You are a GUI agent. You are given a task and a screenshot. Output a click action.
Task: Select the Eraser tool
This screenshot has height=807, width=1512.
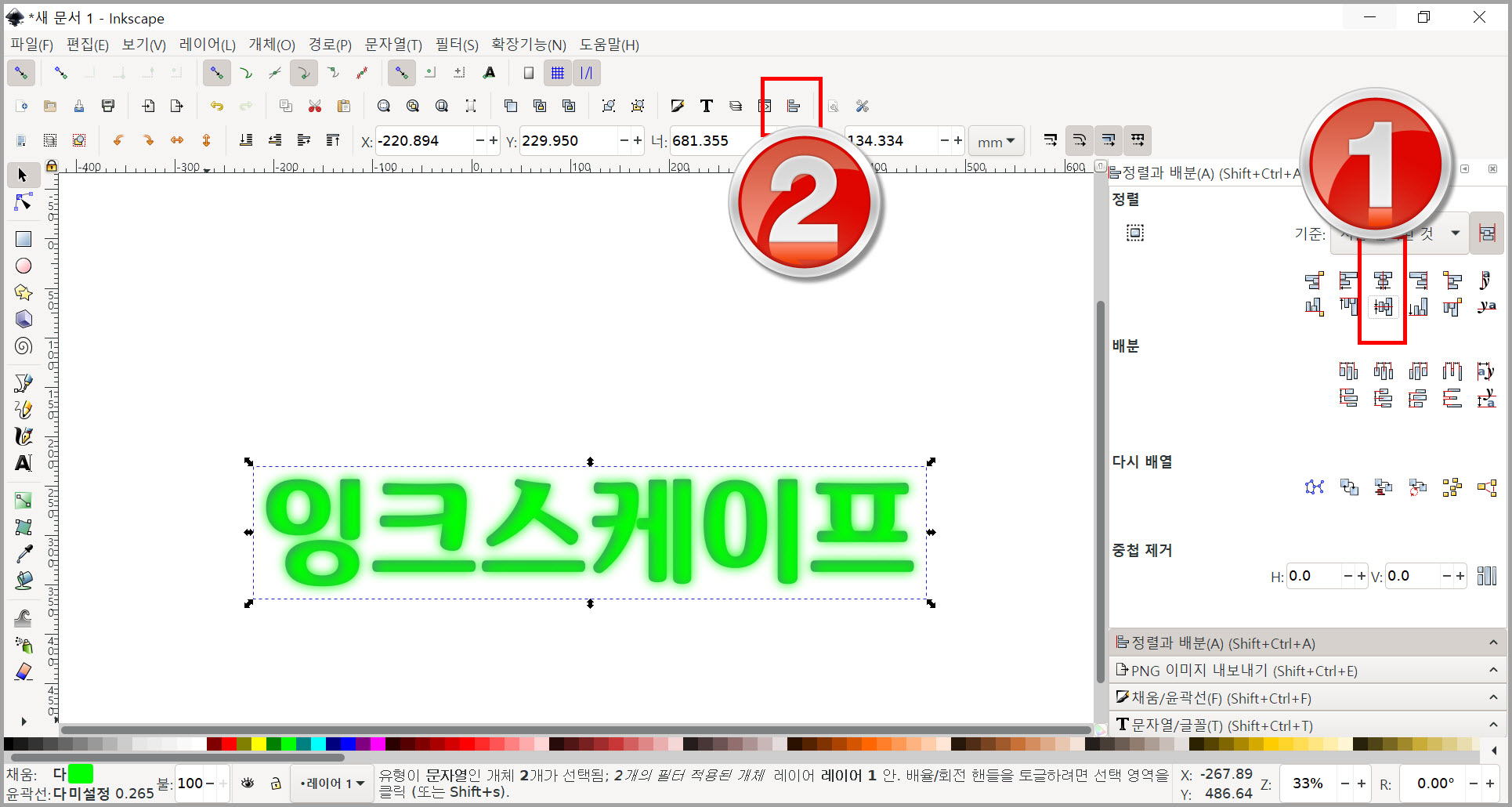(24, 671)
